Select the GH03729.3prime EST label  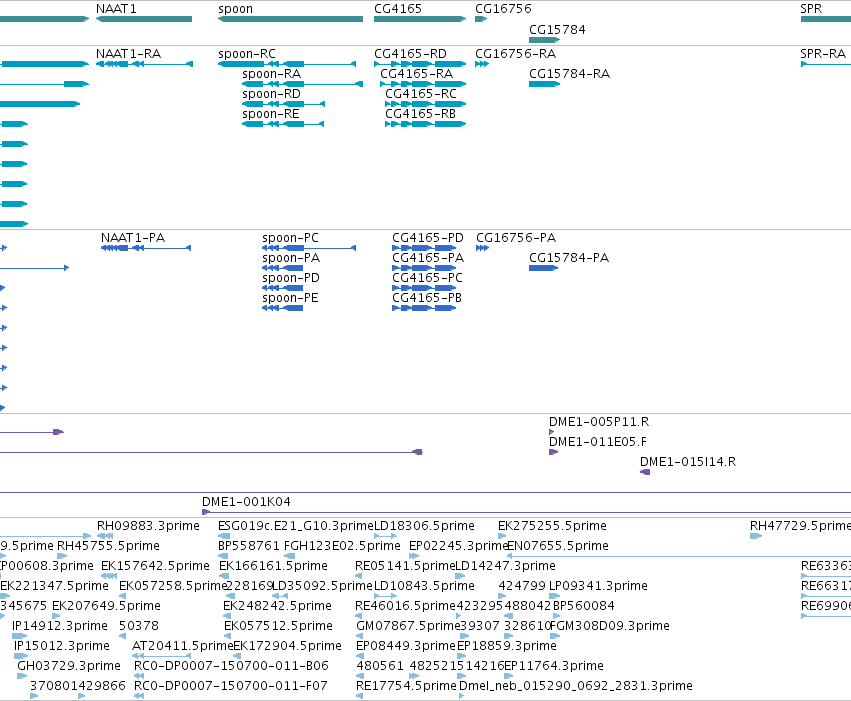69,666
